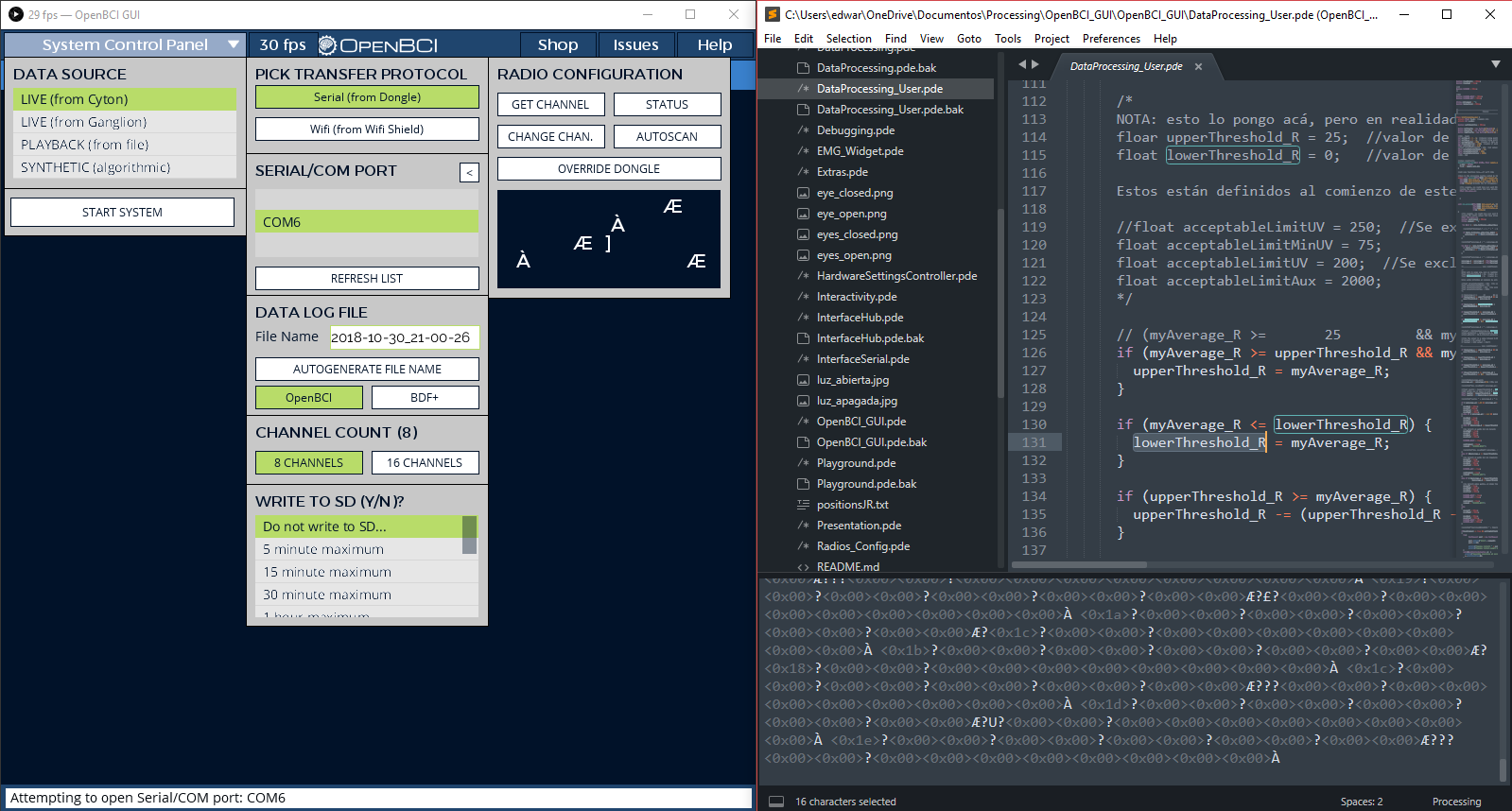Viewport: 1512px width, 811px height.
Task: Open the Goto menu in Sublime
Action: tap(968, 39)
